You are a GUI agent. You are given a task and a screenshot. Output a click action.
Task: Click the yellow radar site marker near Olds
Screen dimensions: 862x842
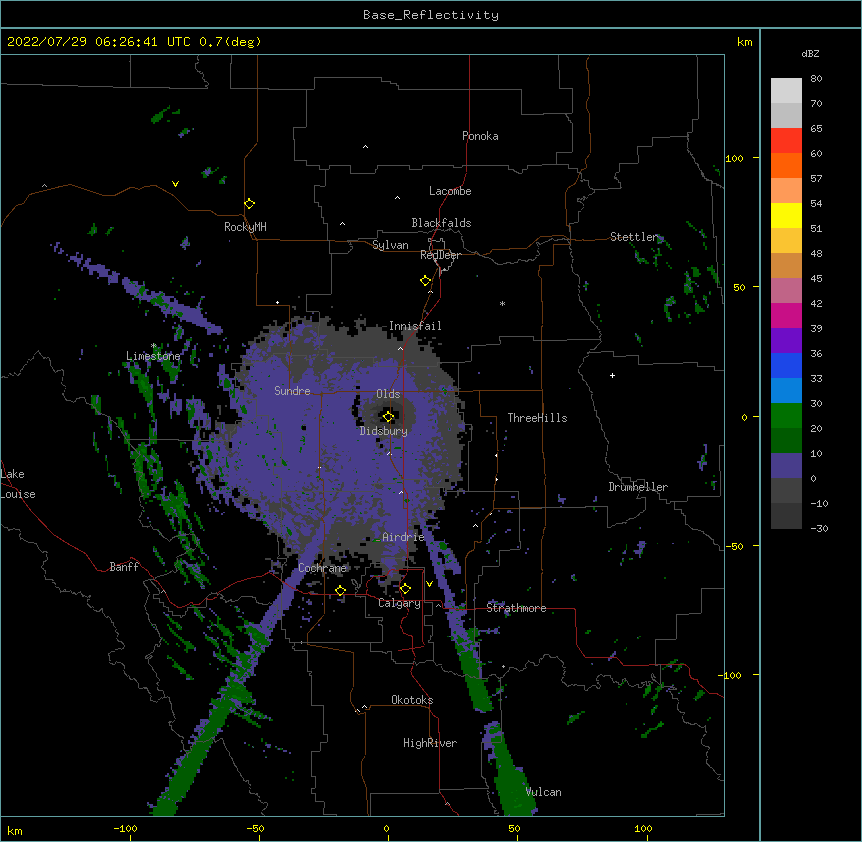[x=388, y=417]
